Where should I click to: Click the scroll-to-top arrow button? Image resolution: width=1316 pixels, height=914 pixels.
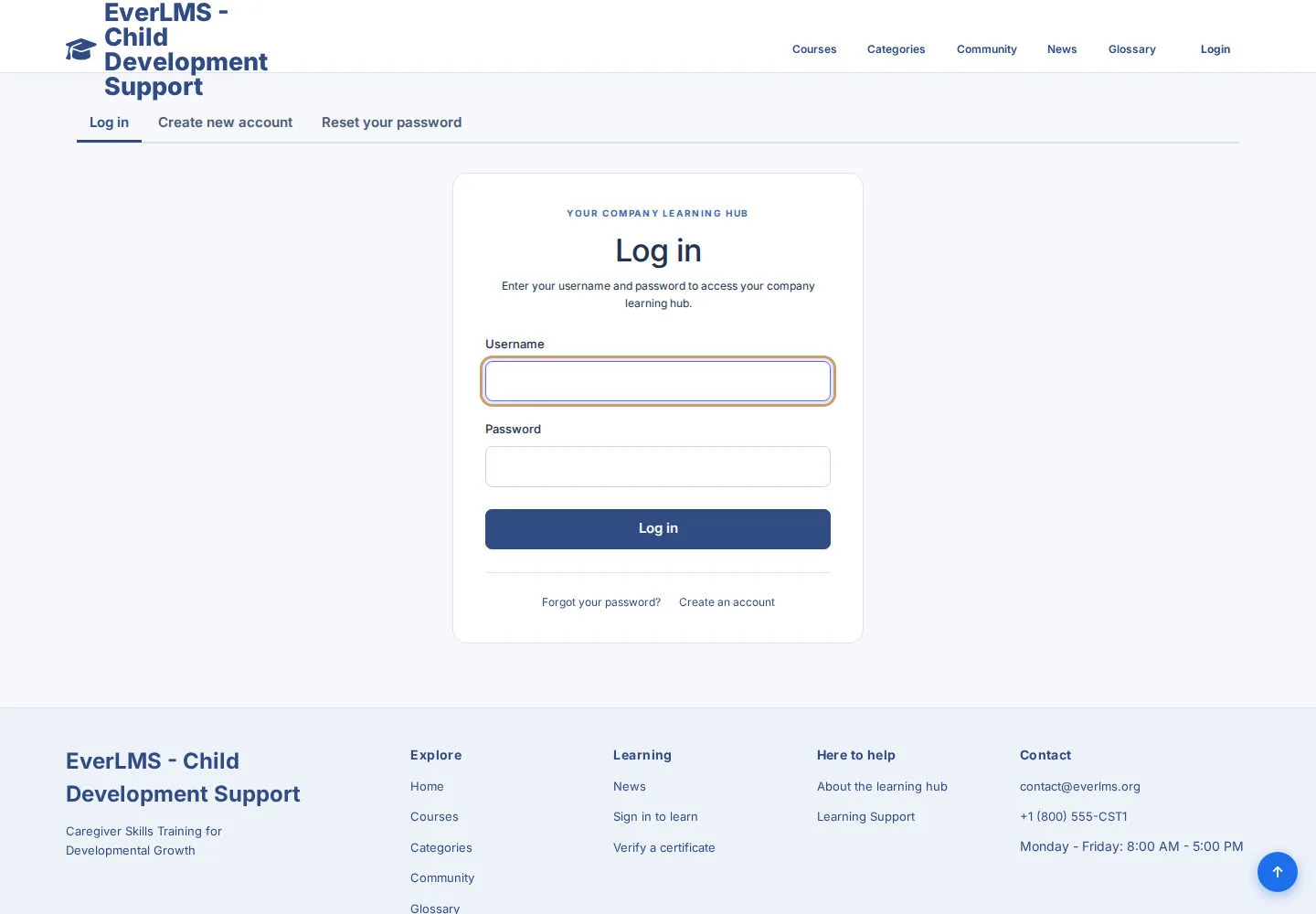tap(1278, 872)
